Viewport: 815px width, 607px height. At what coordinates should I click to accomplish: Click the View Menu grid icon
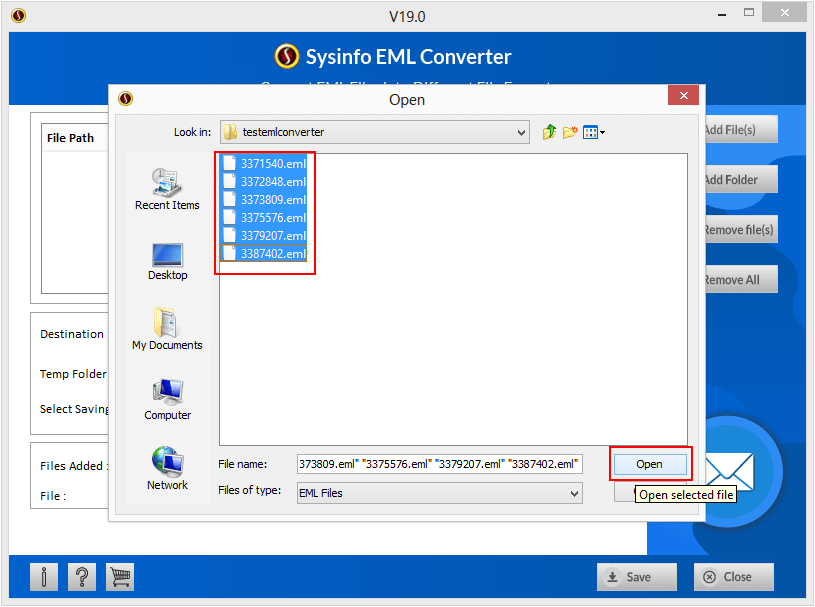(590, 131)
